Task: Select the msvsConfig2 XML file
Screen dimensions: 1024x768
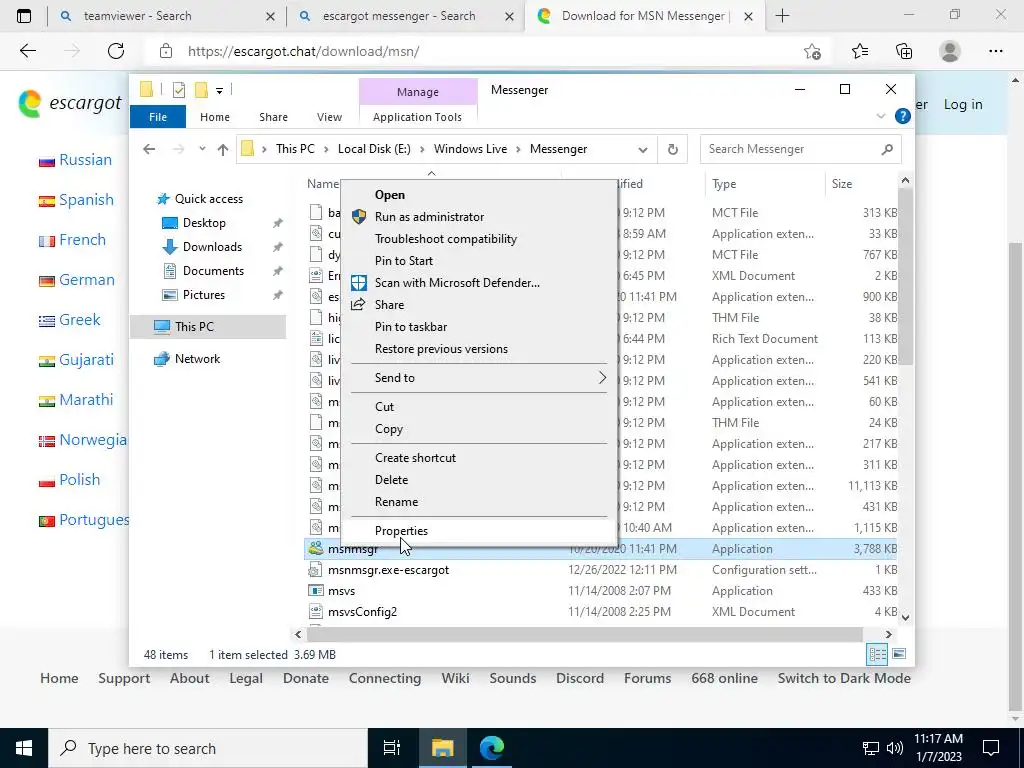Action: point(362,612)
